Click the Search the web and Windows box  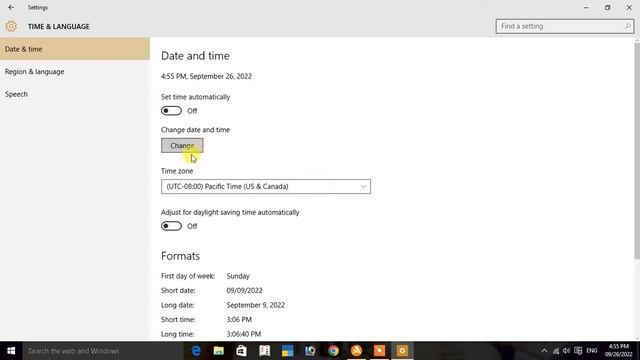pos(102,351)
